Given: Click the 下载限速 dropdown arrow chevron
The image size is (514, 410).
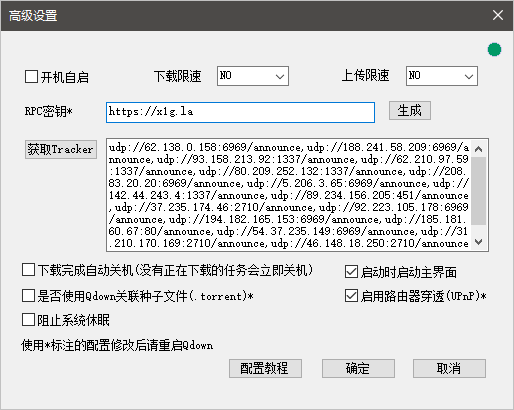Looking at the screenshot, I should (x=280, y=77).
